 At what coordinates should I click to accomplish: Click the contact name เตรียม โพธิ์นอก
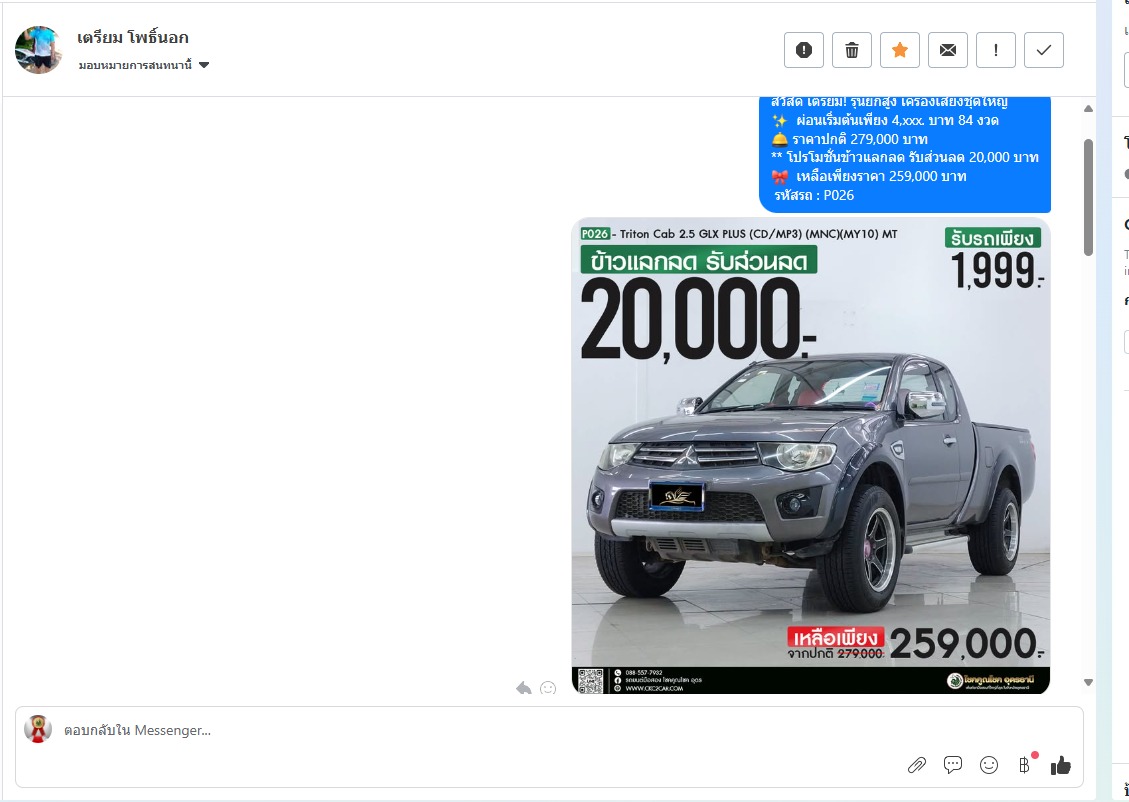click(x=133, y=37)
